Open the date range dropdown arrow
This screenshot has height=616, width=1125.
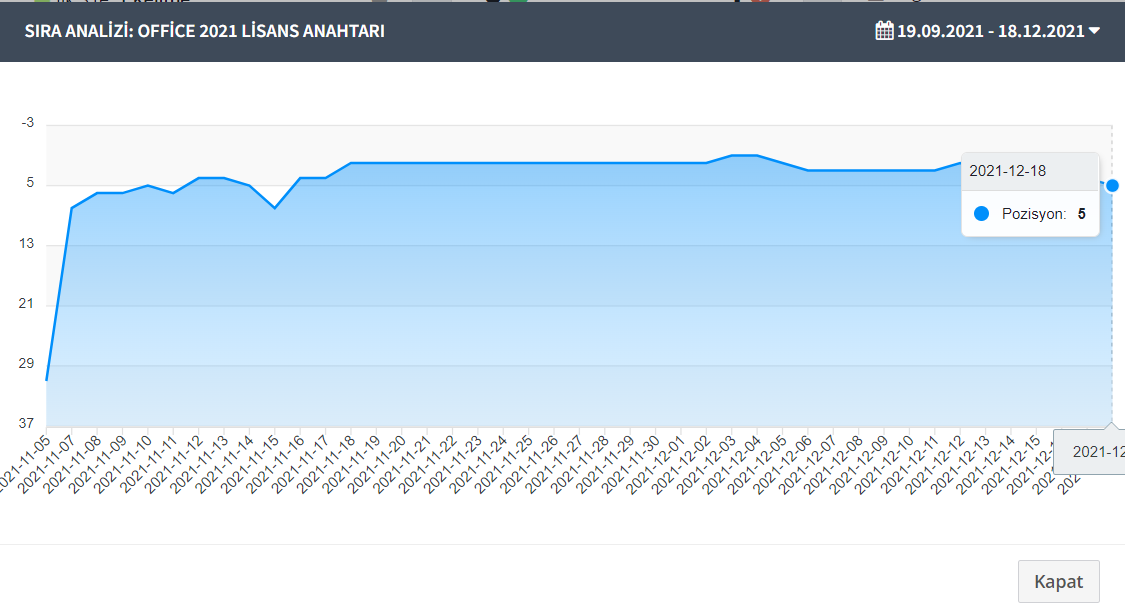[1094, 31]
